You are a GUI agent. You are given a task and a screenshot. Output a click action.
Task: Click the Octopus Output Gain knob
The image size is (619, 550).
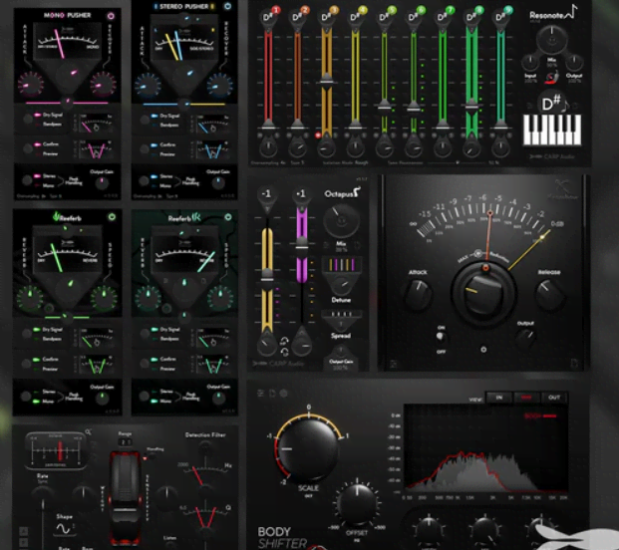coord(340,353)
